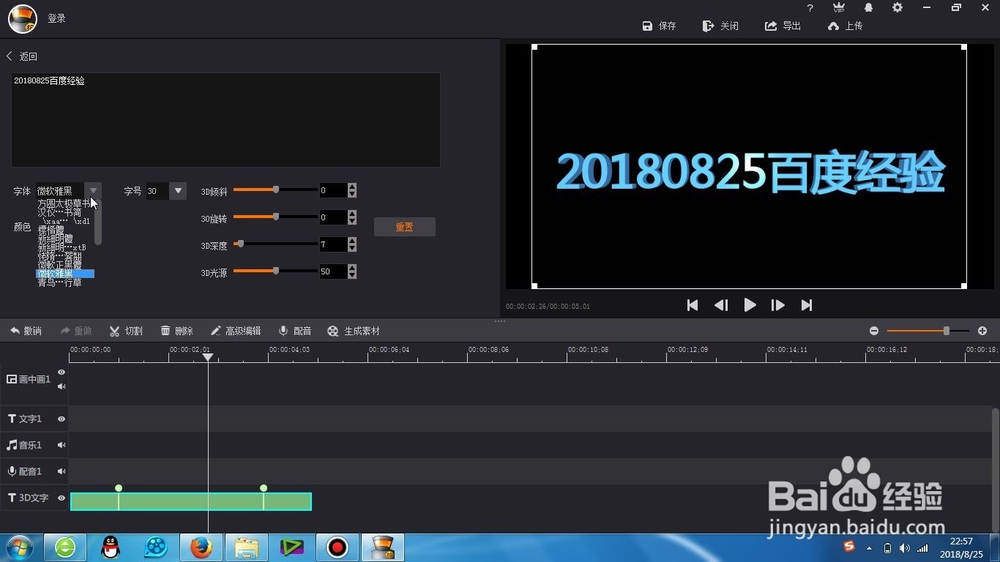Click the user avatar logo
The width and height of the screenshot is (1000, 562).
coord(22,18)
